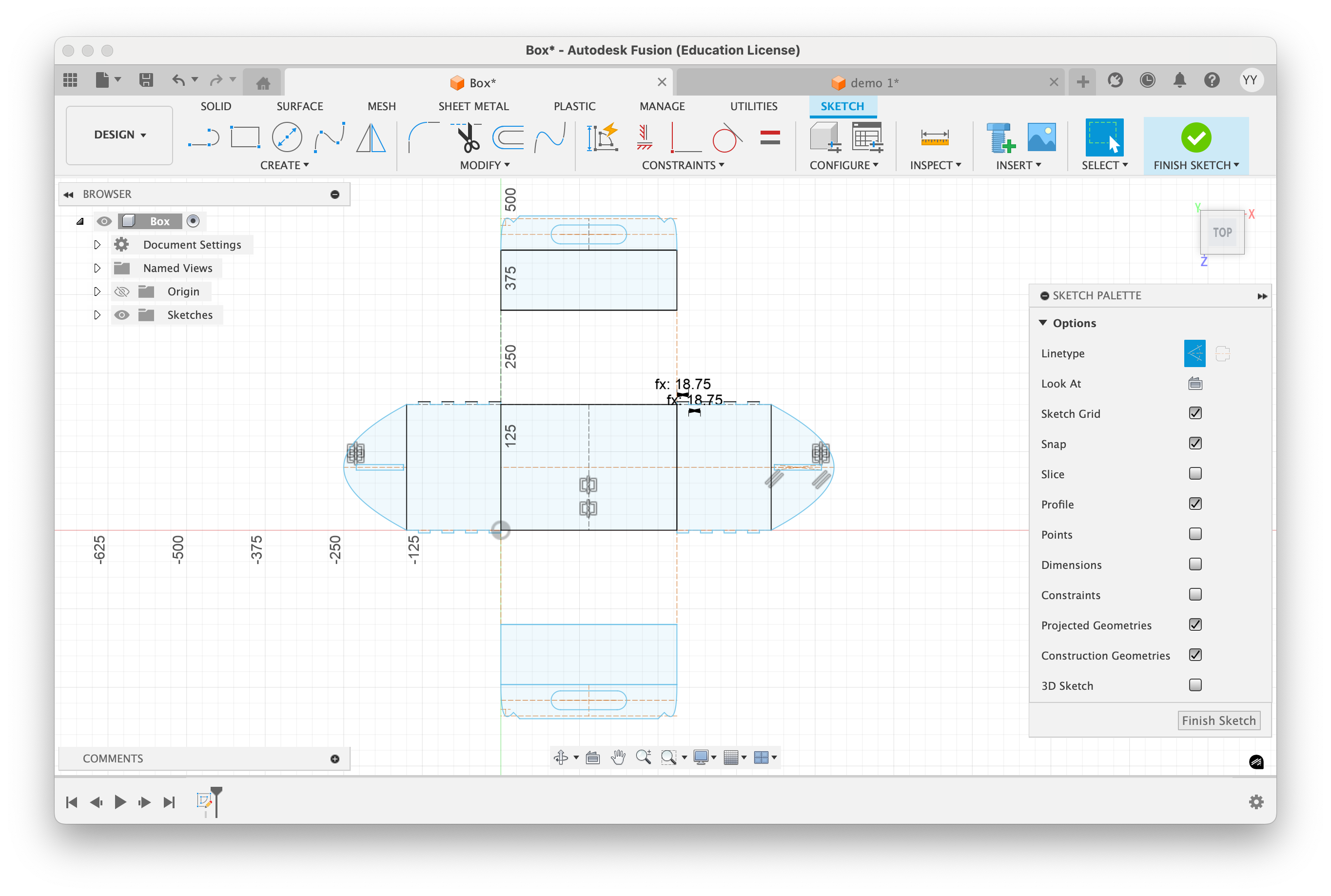Click the TOP face of the ViewCube
Screen dimensions: 1331x896
(x=1222, y=233)
